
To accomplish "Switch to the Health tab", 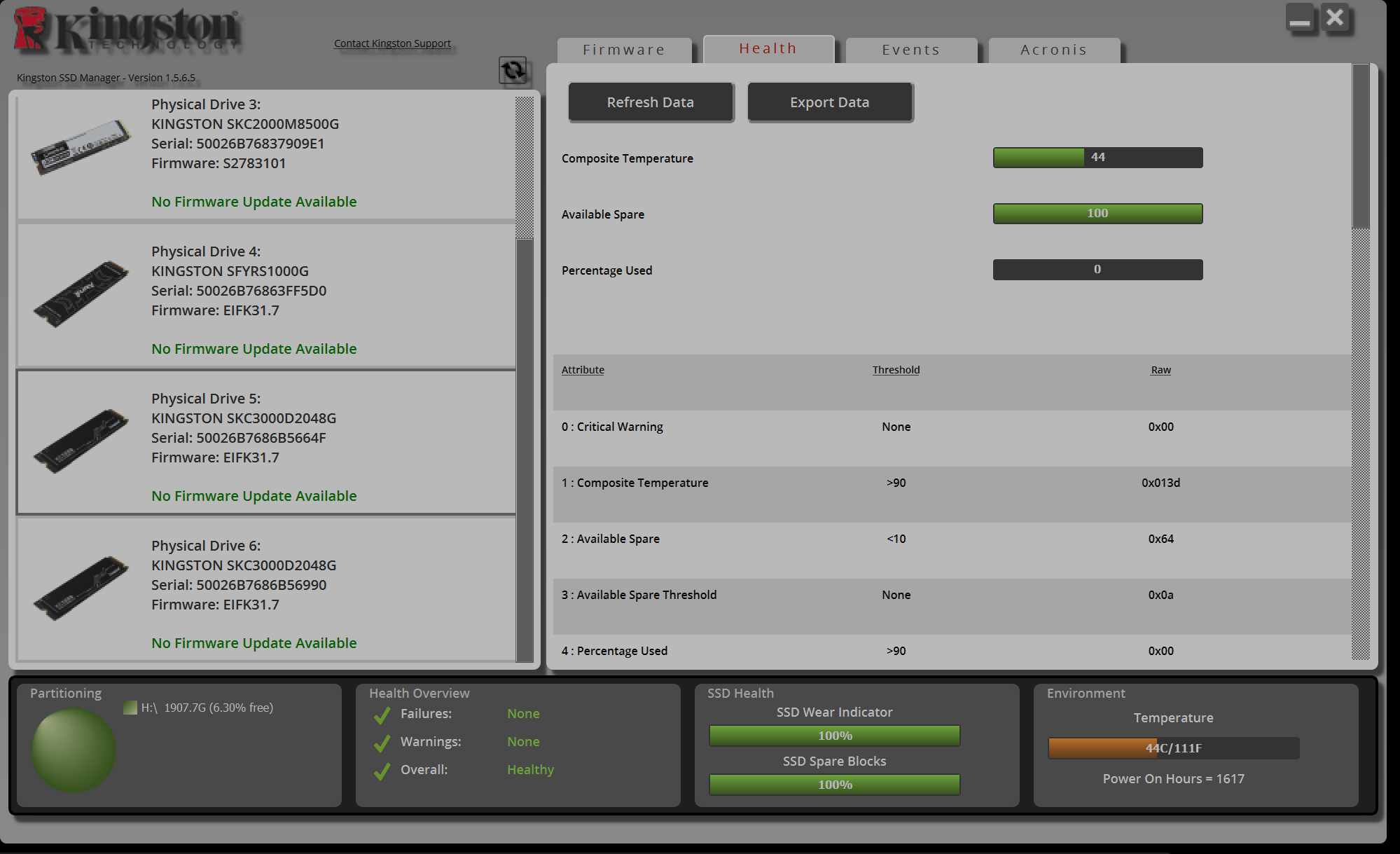I will [768, 48].
